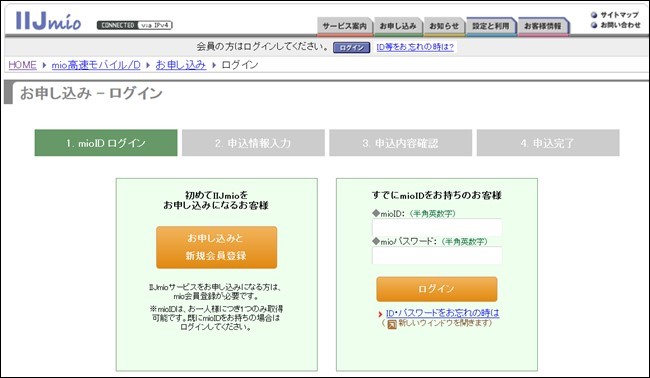Click the 1. mioID ログイン step
The height and width of the screenshot is (378, 650).
pos(106,143)
